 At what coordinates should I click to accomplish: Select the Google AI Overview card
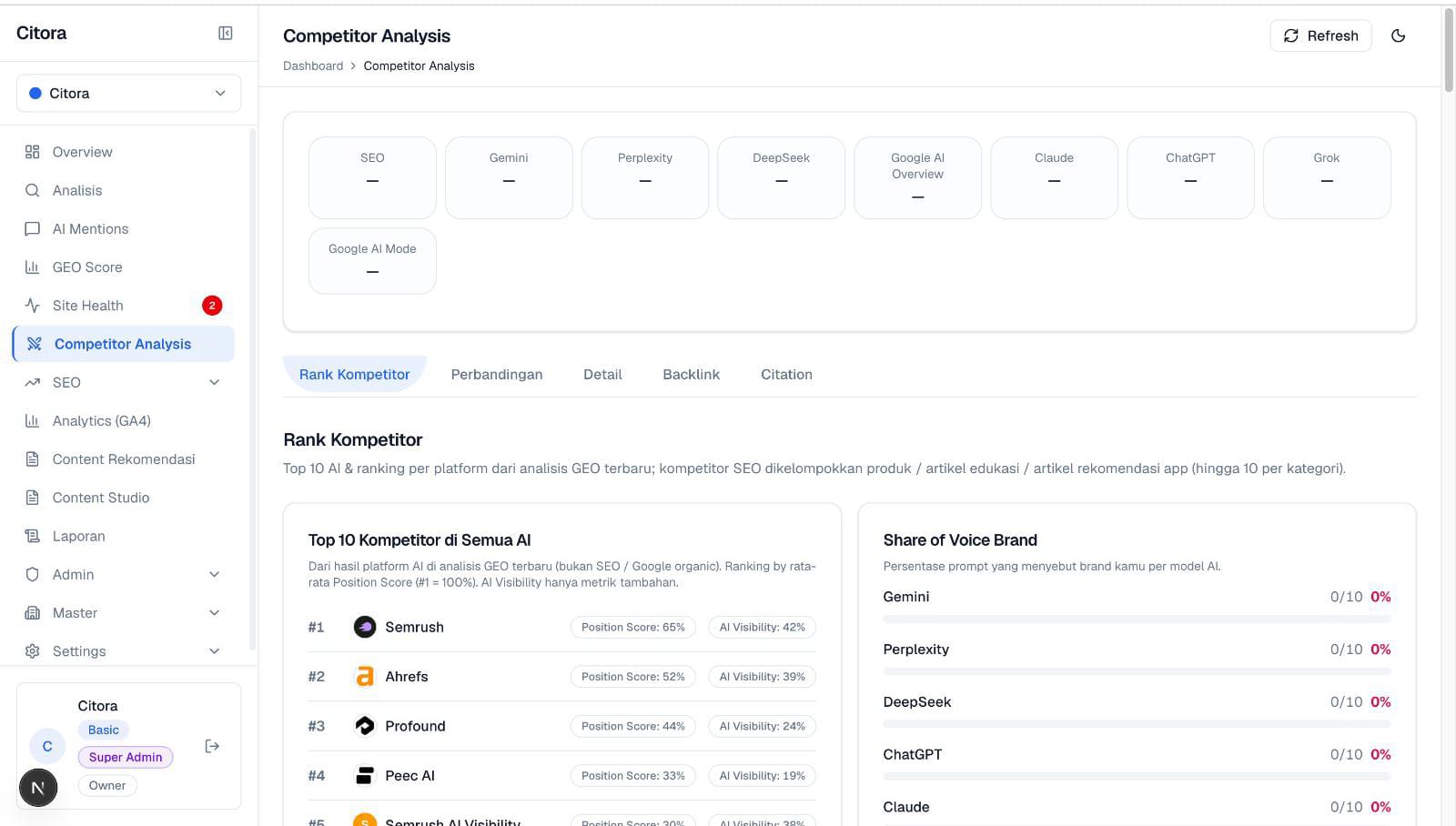[918, 177]
